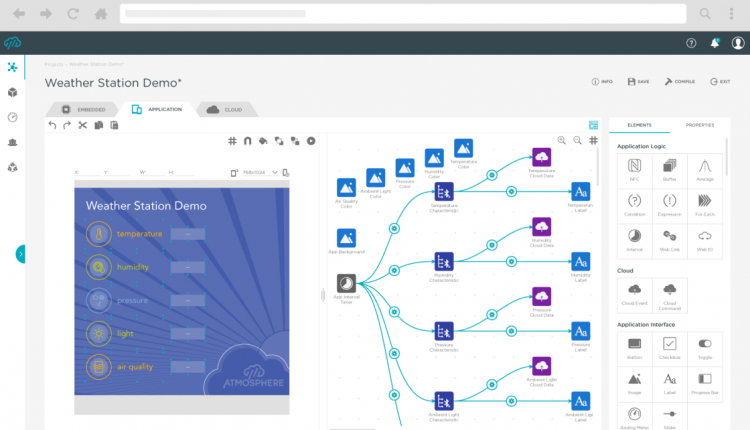Click the Exit button
The height and width of the screenshot is (430, 750).
tap(720, 82)
